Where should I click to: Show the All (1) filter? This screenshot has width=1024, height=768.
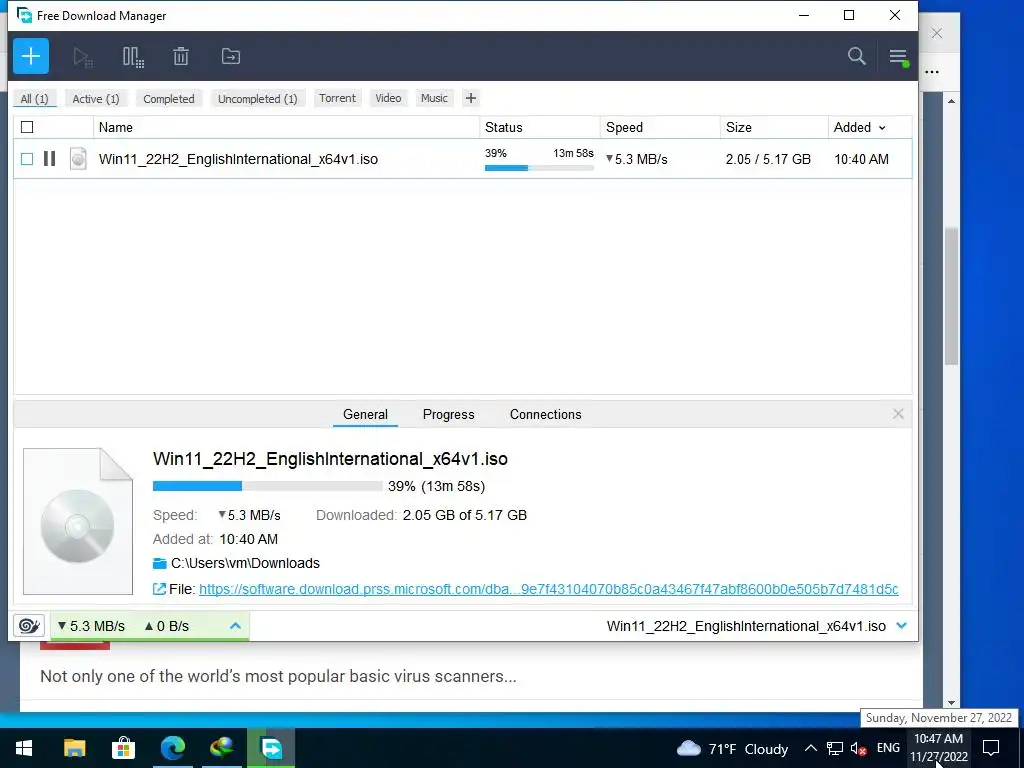coord(35,99)
